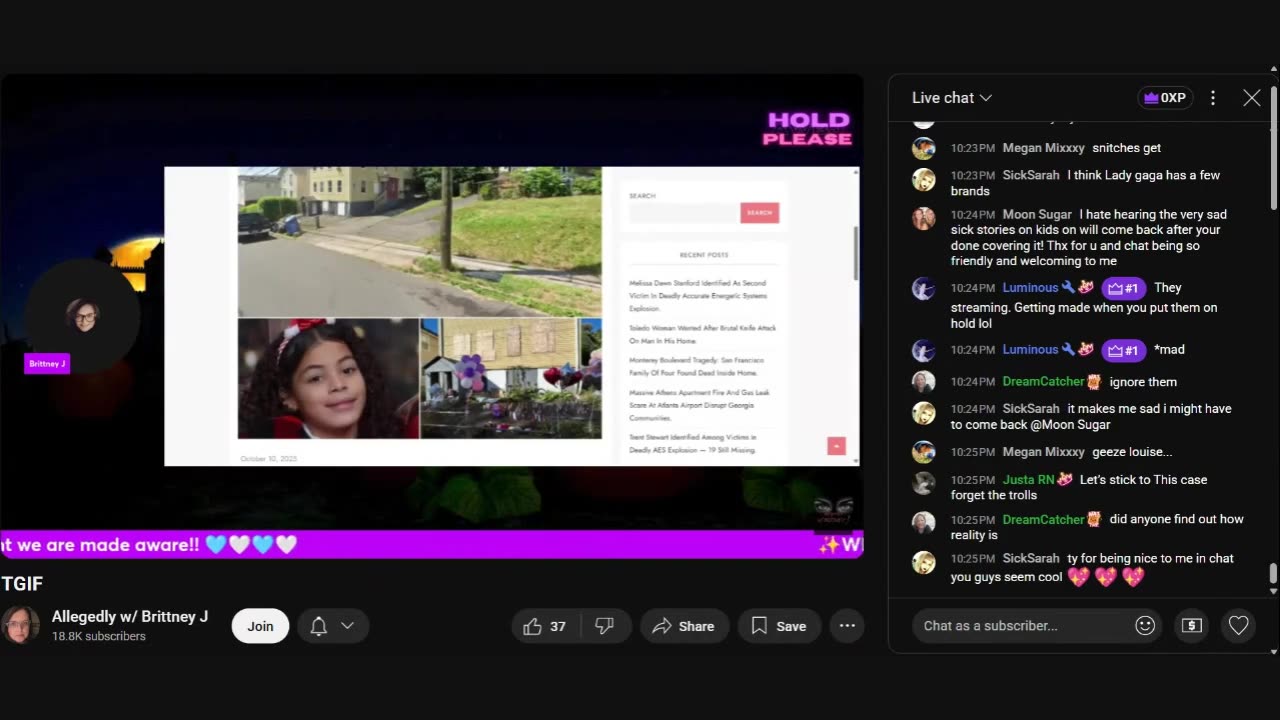The width and height of the screenshot is (1280, 720).
Task: Open Monterey Boulevard Tragedy recent post link
Action: 696,366
